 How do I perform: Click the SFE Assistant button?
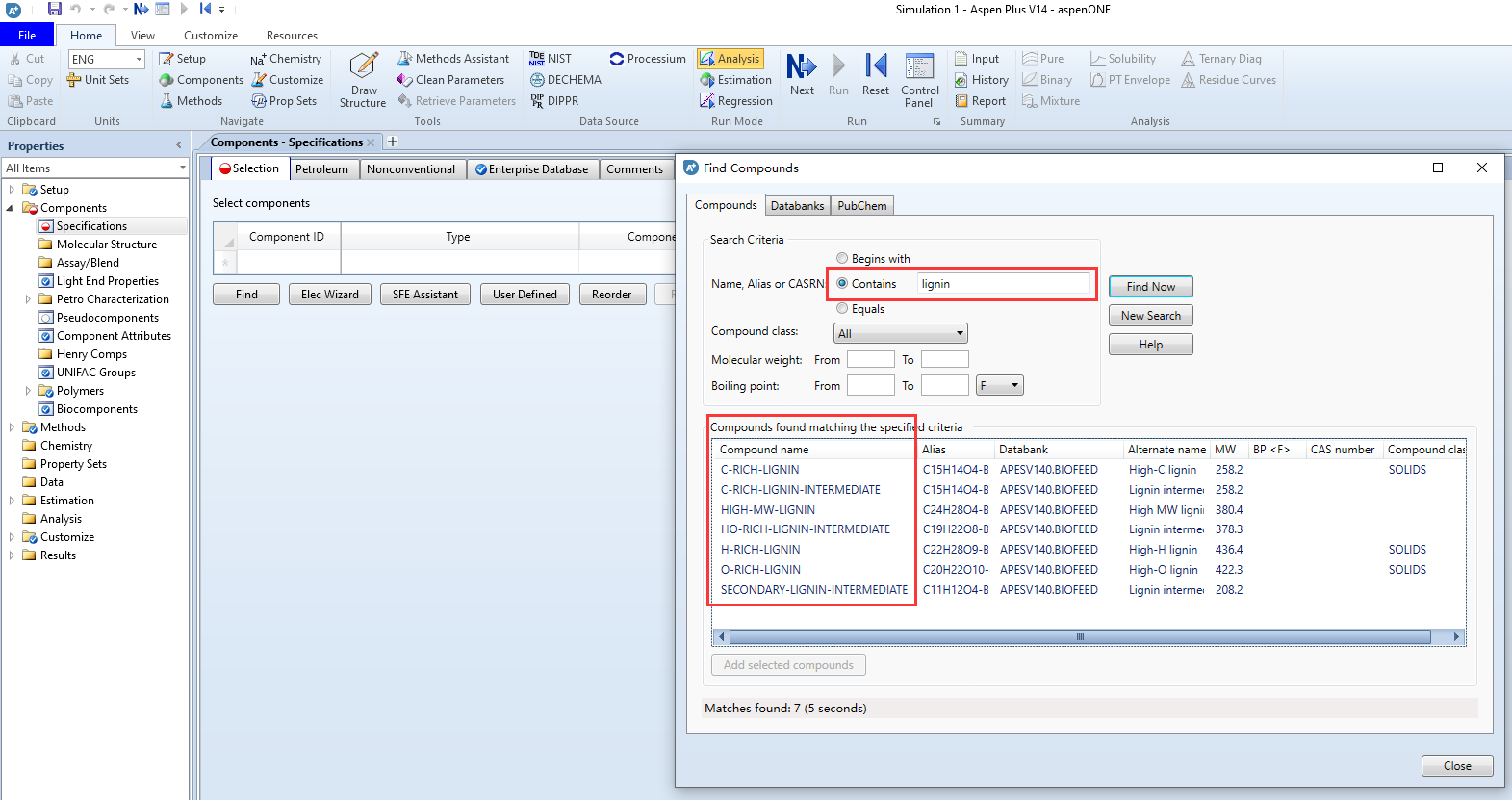pos(425,294)
